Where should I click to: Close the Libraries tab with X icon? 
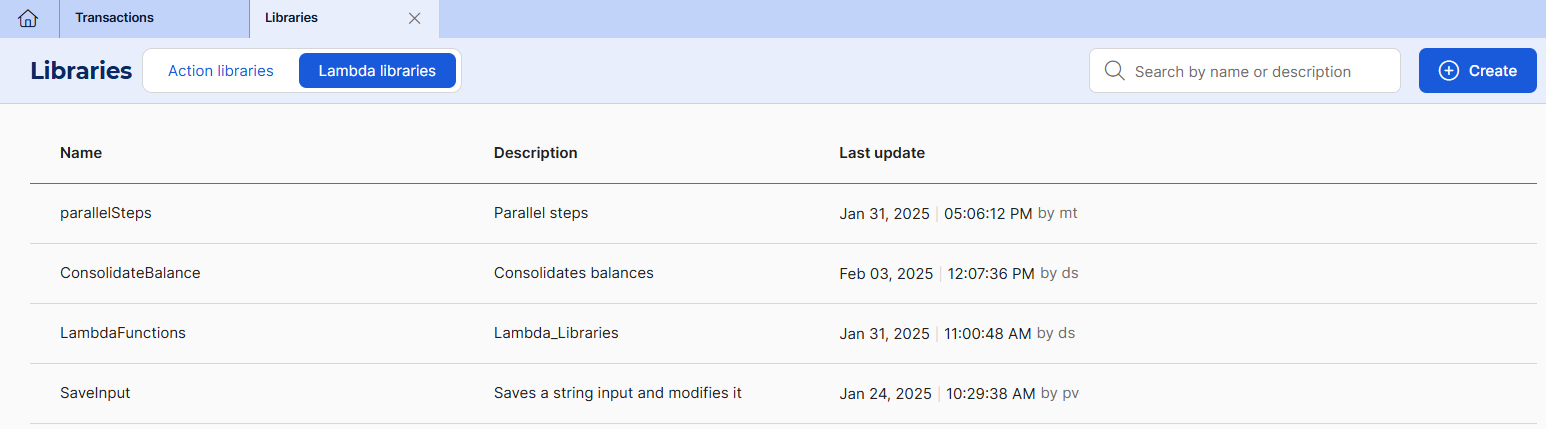click(x=415, y=18)
